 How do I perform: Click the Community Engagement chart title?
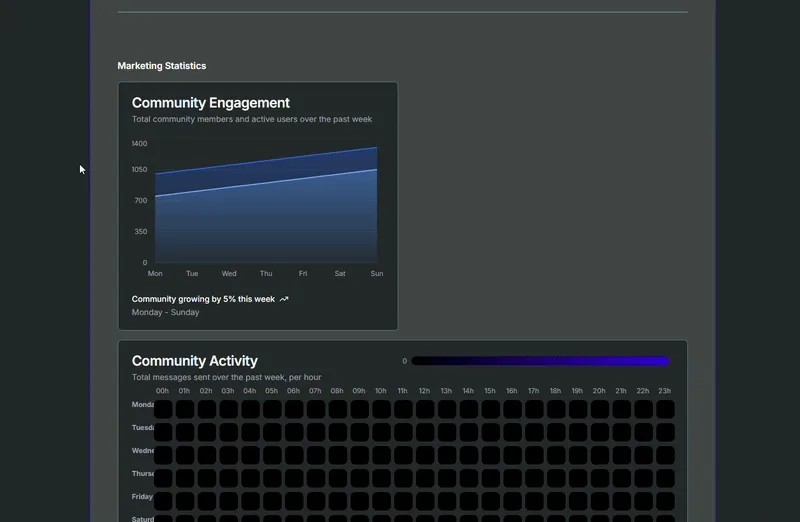(211, 103)
